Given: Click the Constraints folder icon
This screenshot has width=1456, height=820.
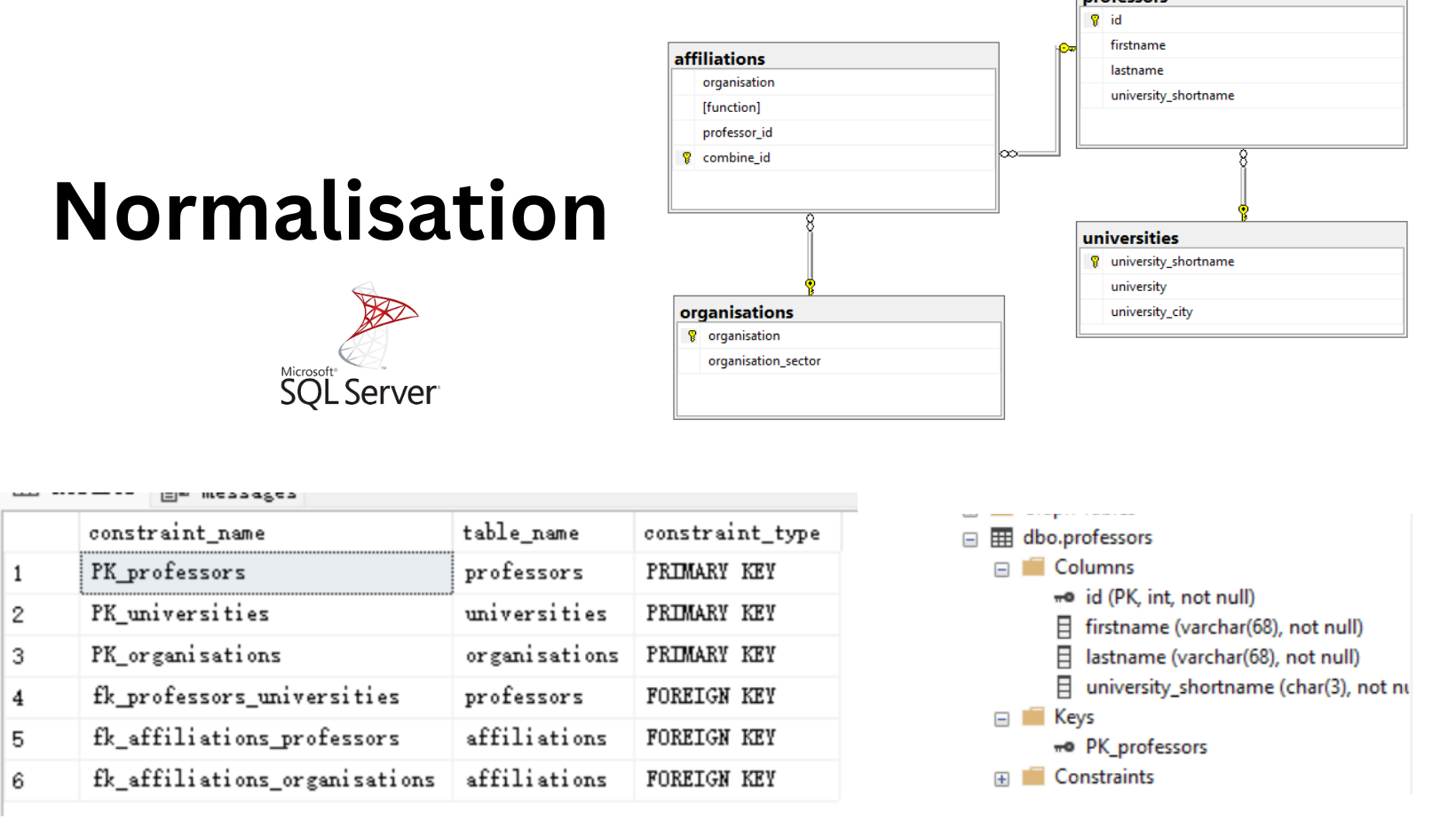Looking at the screenshot, I should (1033, 777).
